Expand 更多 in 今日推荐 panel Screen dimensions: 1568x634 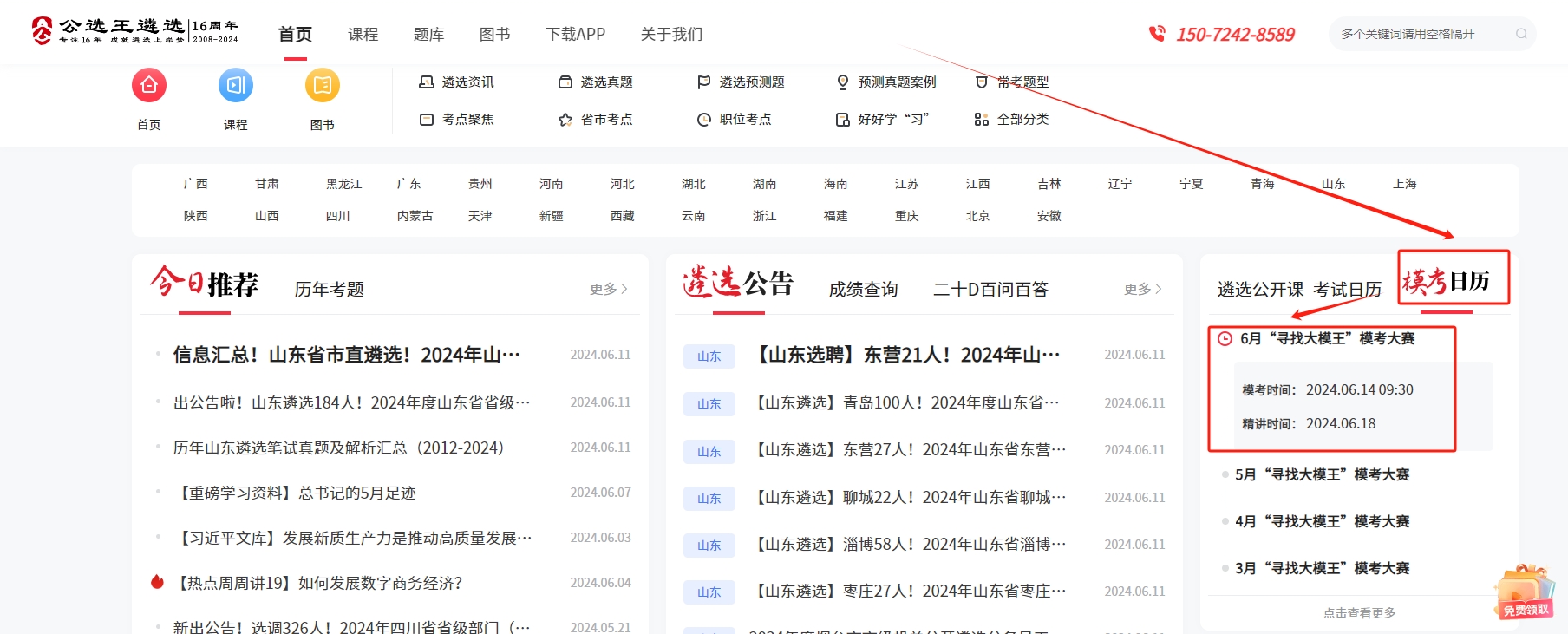point(608,289)
